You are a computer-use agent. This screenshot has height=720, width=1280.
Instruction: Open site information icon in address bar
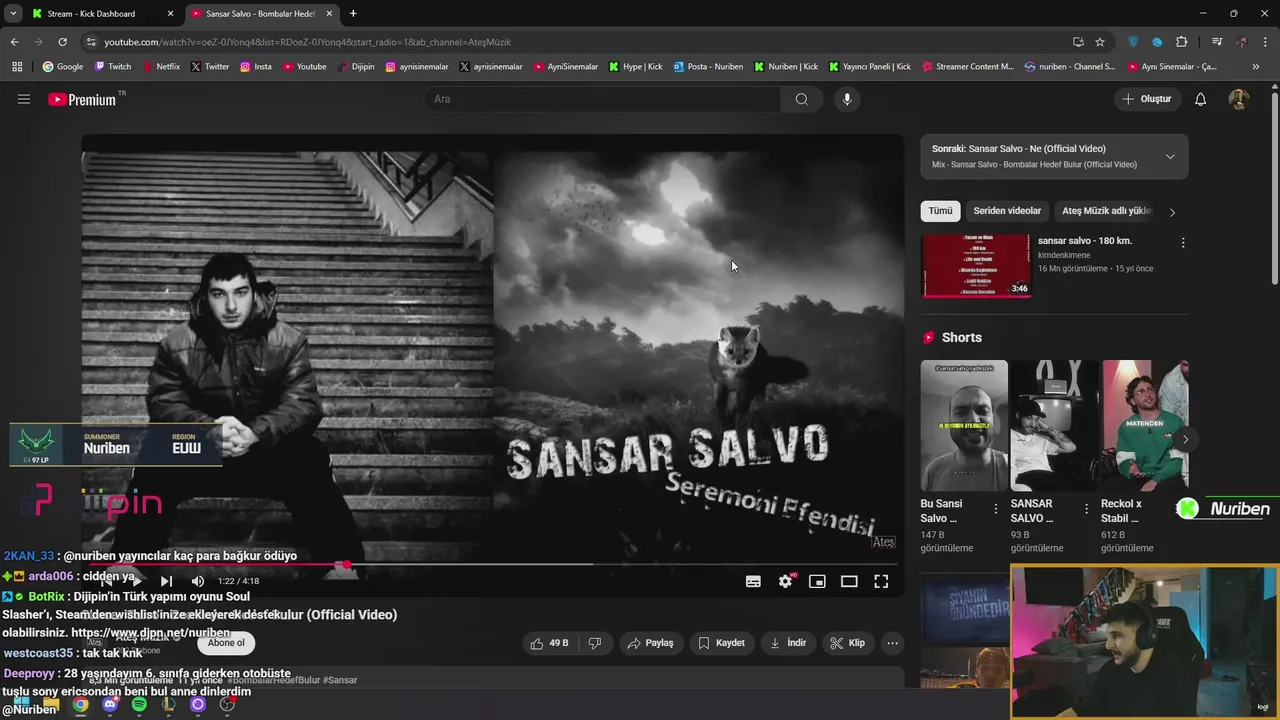click(x=91, y=42)
